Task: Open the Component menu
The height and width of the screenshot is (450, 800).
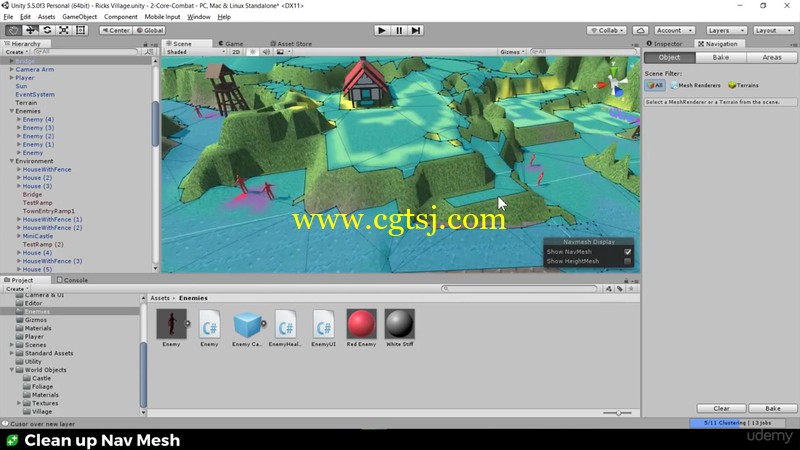Action: (120, 17)
